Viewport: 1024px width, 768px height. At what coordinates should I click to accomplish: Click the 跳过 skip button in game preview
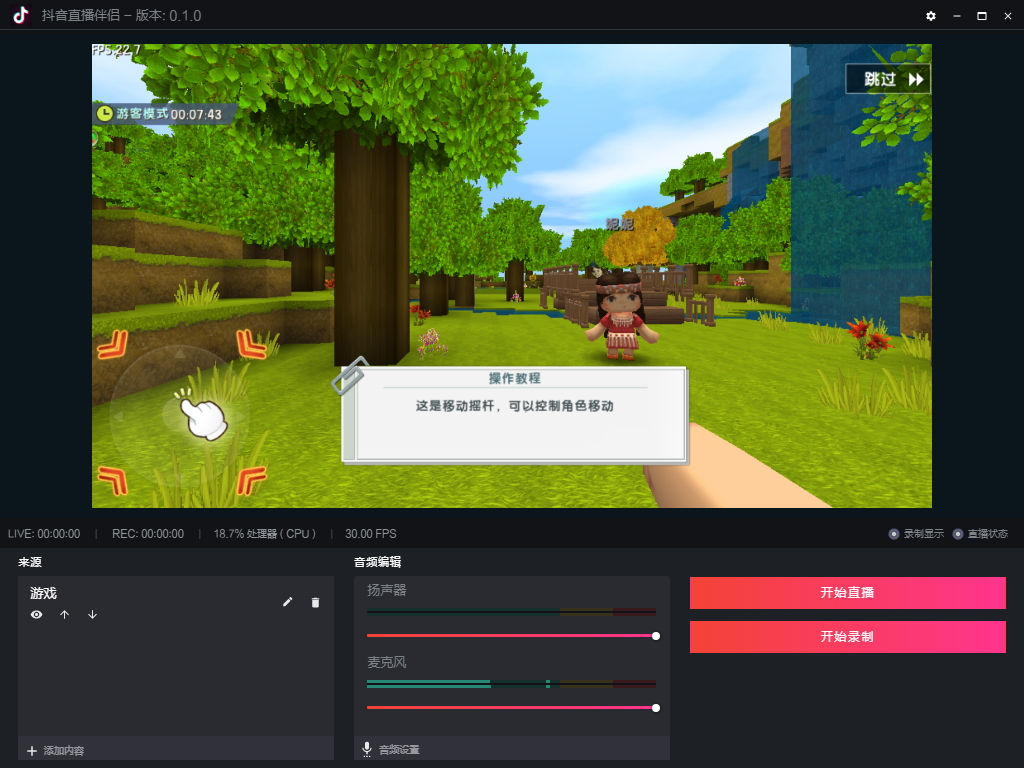888,79
